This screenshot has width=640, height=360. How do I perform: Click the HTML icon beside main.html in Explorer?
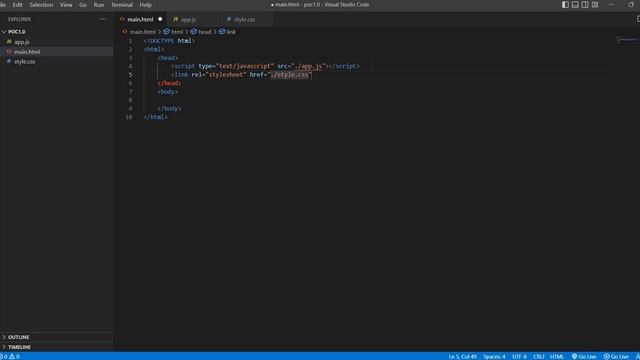coord(9,51)
